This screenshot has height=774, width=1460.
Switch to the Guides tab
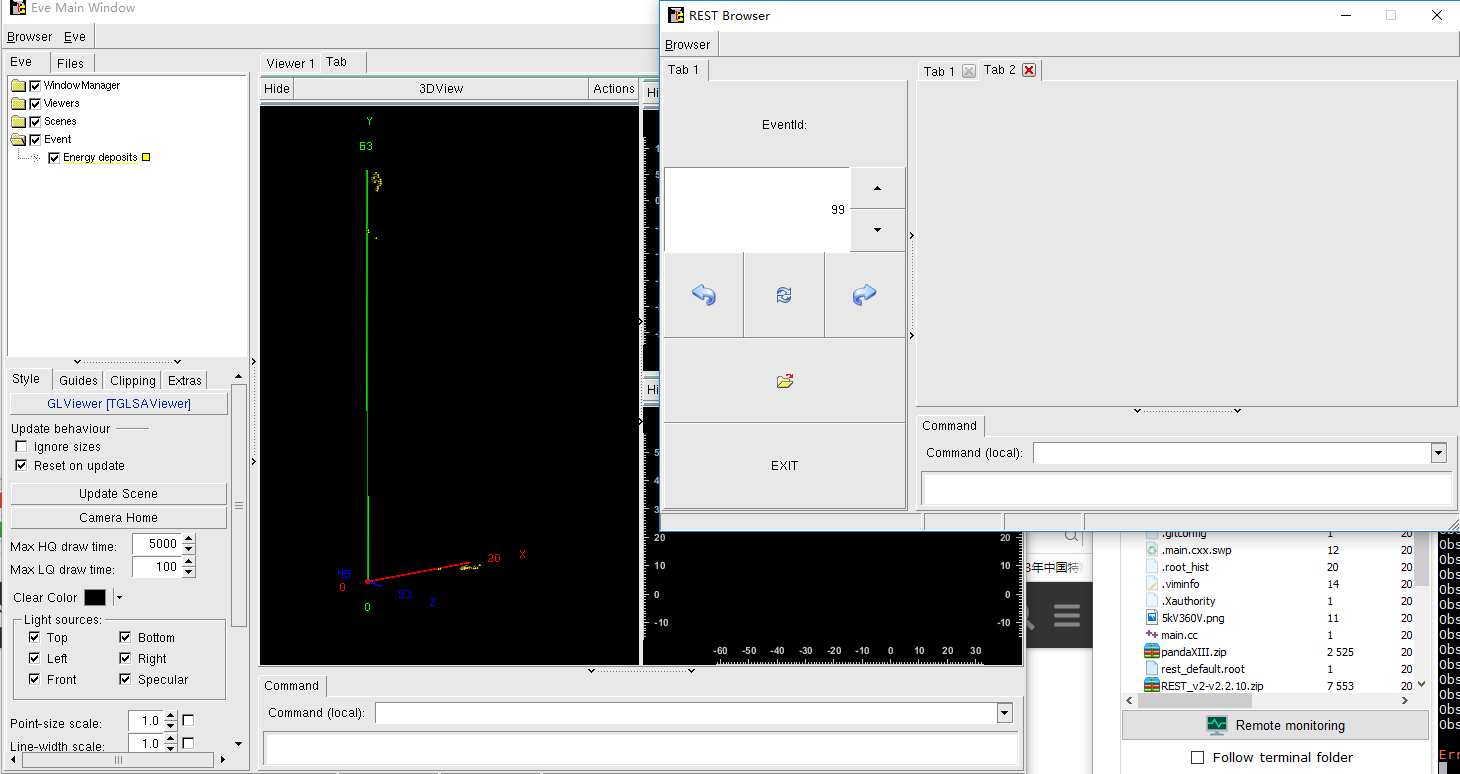point(78,380)
